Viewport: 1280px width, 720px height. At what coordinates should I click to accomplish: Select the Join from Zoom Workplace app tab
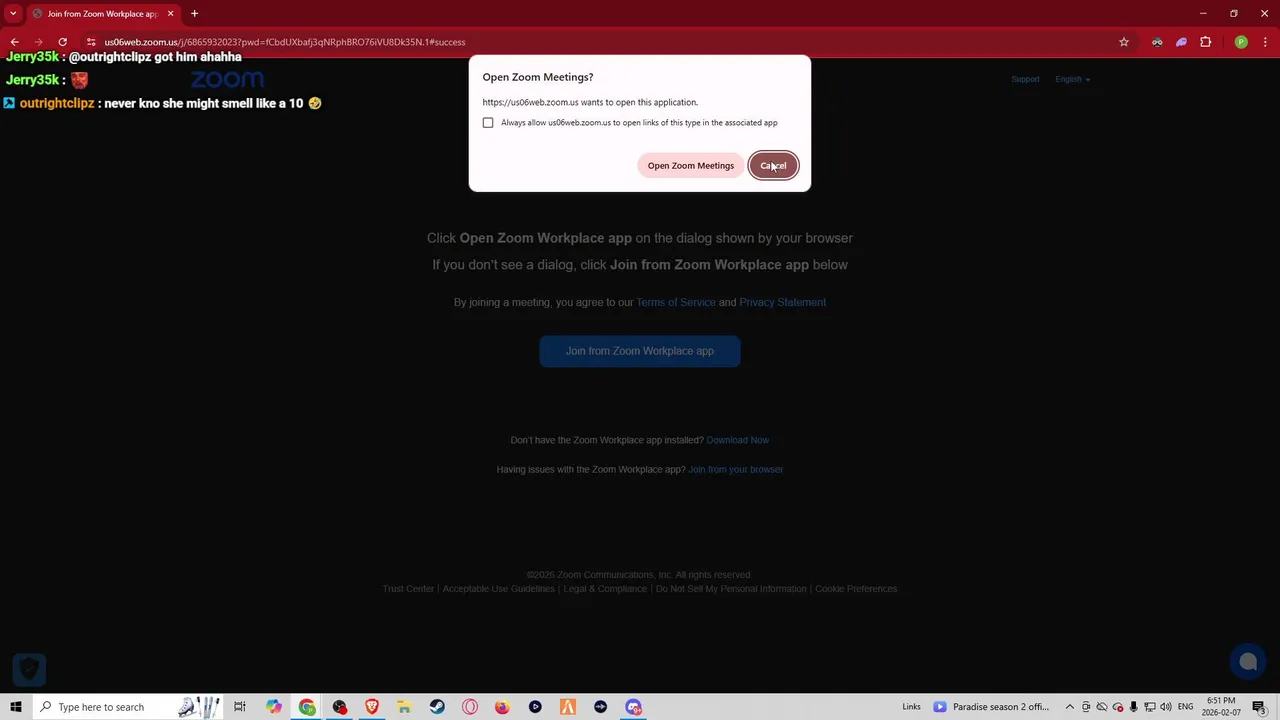click(x=102, y=14)
